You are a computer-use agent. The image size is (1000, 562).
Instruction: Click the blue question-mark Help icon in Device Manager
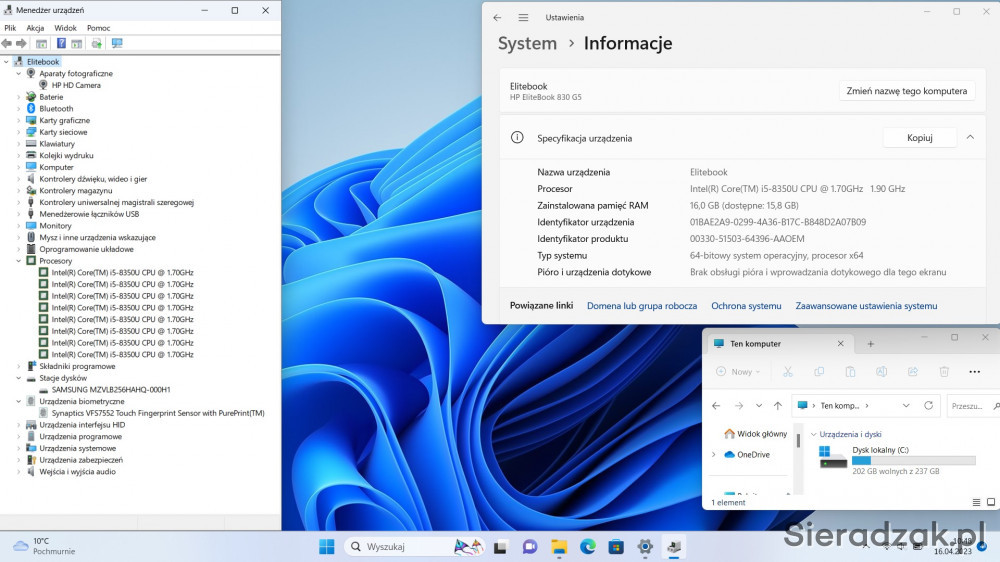[x=61, y=43]
